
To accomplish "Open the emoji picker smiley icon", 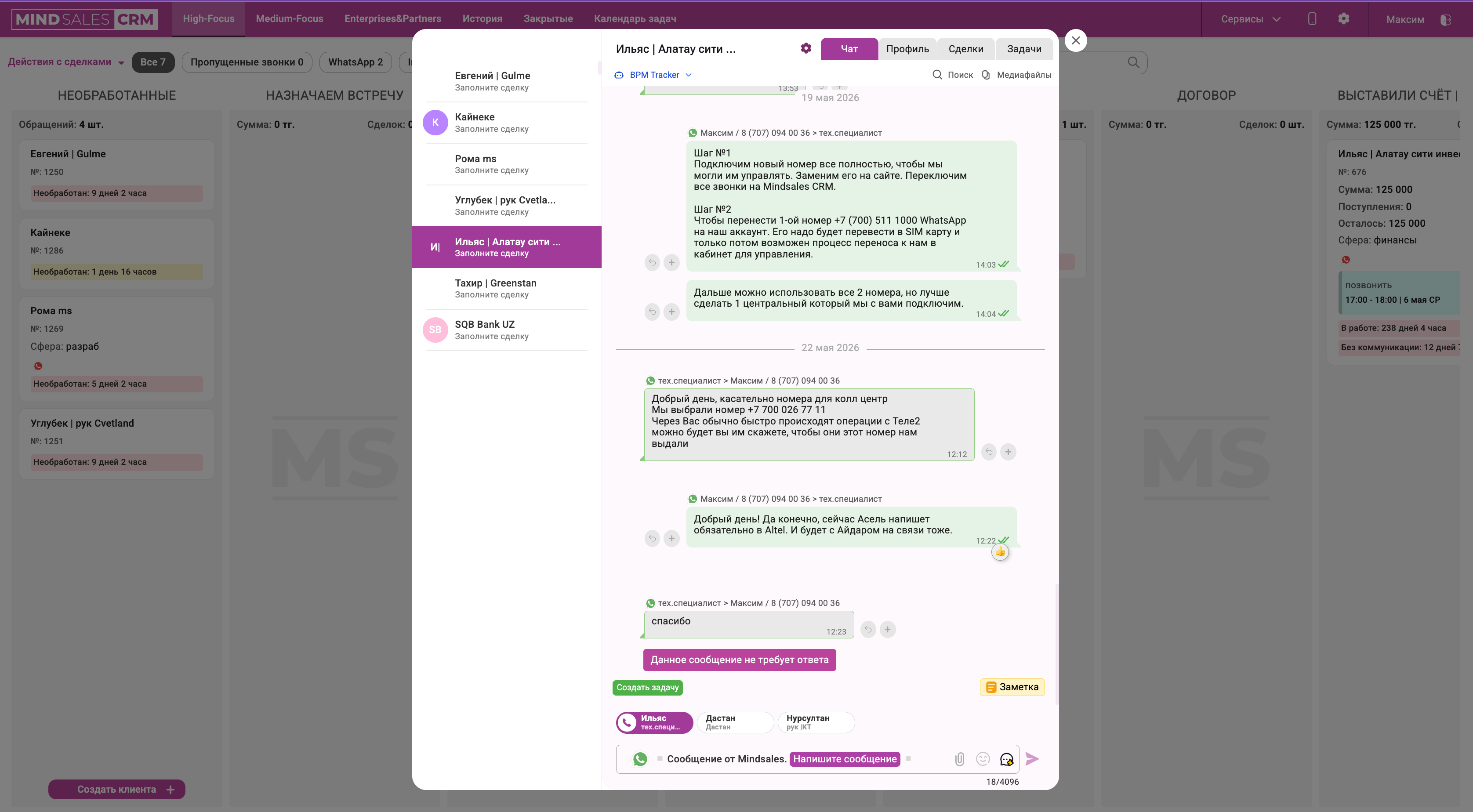I will (983, 759).
